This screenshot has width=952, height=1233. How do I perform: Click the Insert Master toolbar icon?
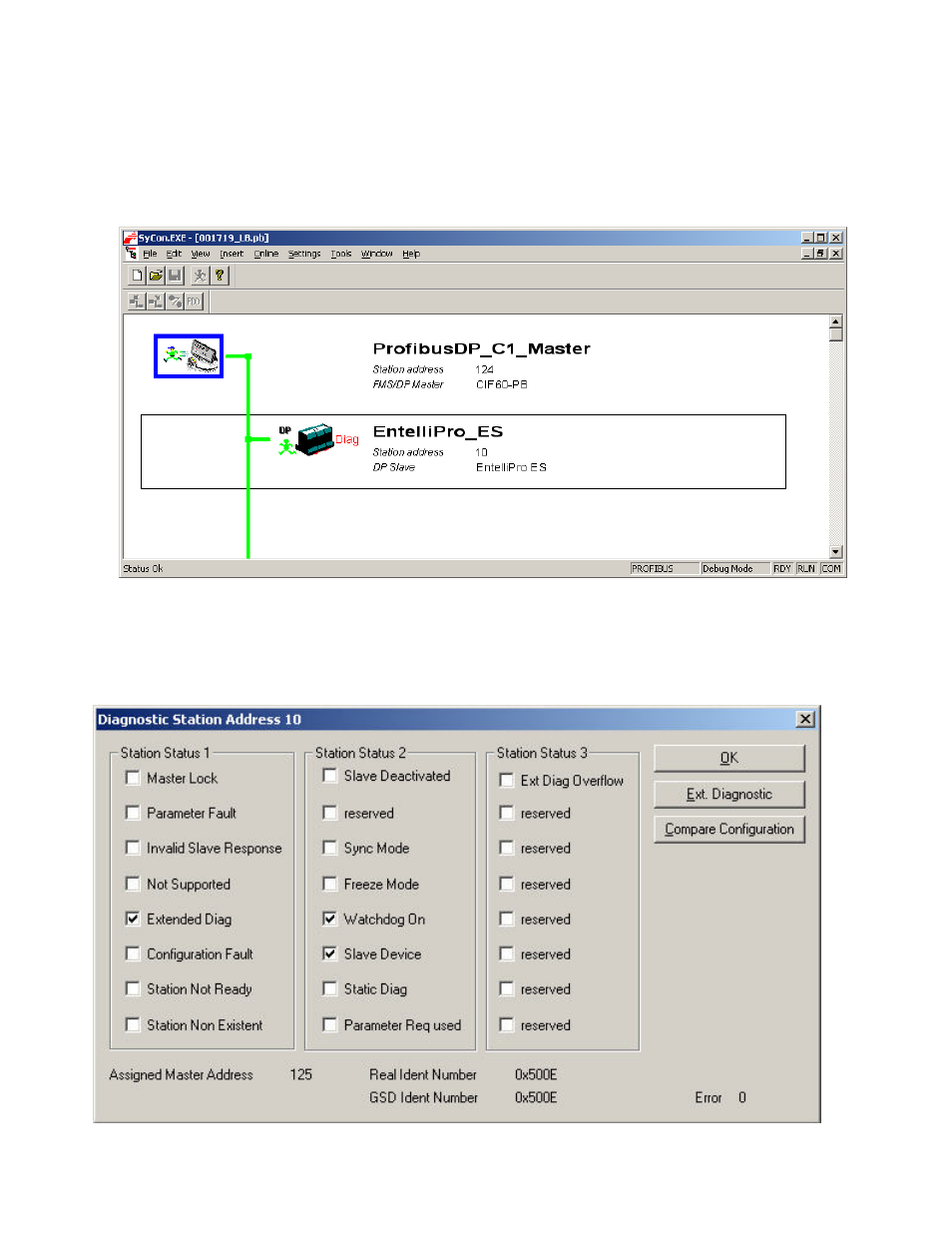137,302
